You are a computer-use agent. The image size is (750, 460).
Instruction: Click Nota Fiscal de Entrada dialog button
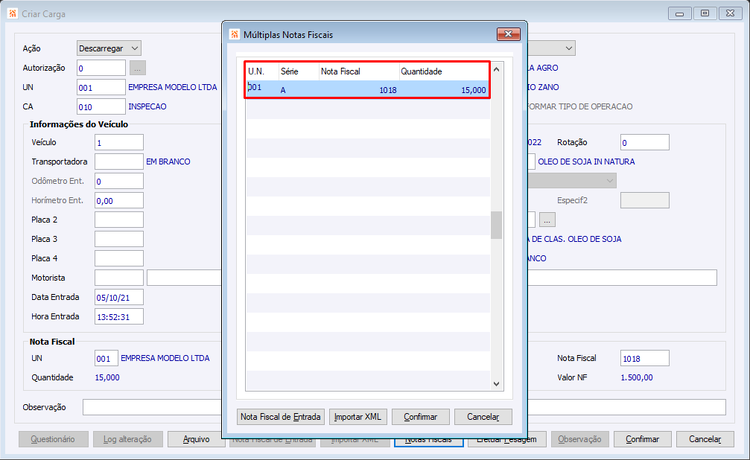tap(280, 417)
